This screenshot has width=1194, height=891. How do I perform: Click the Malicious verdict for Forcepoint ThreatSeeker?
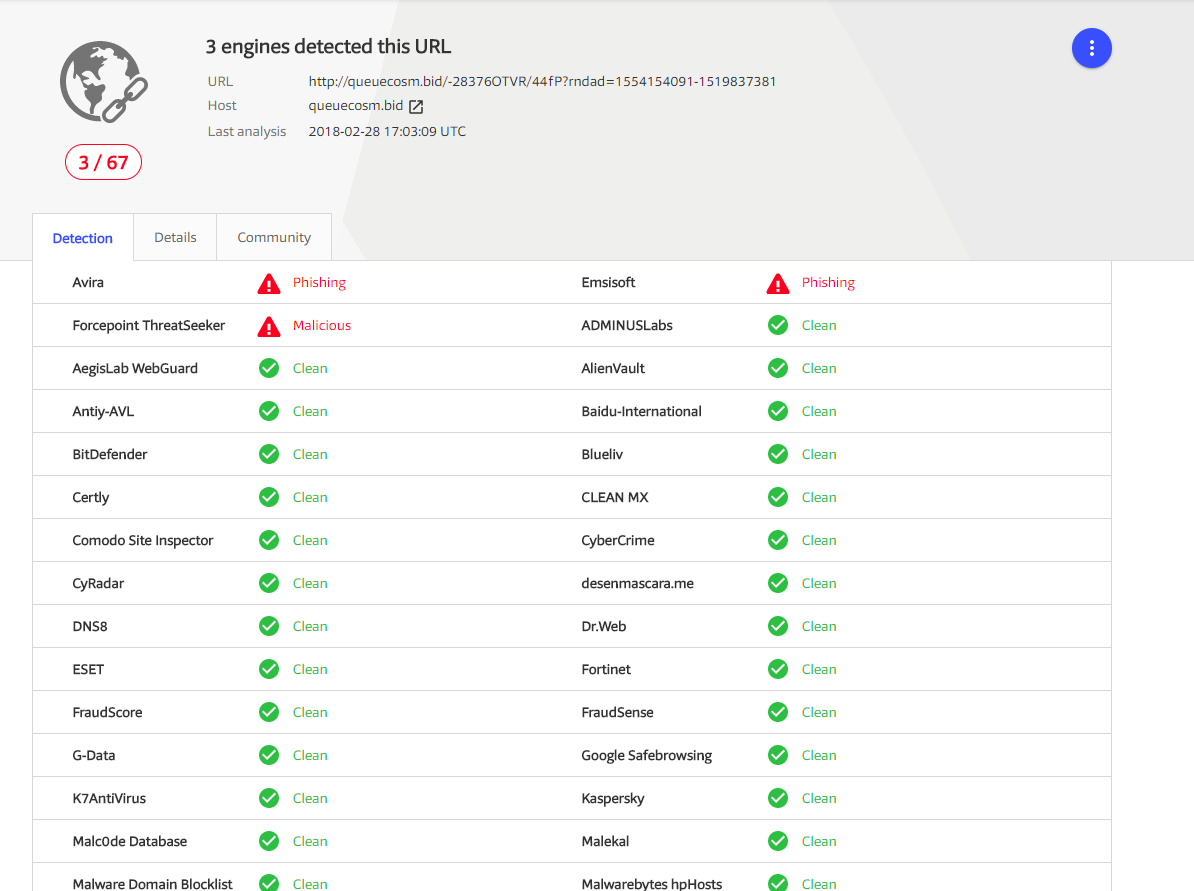322,326
